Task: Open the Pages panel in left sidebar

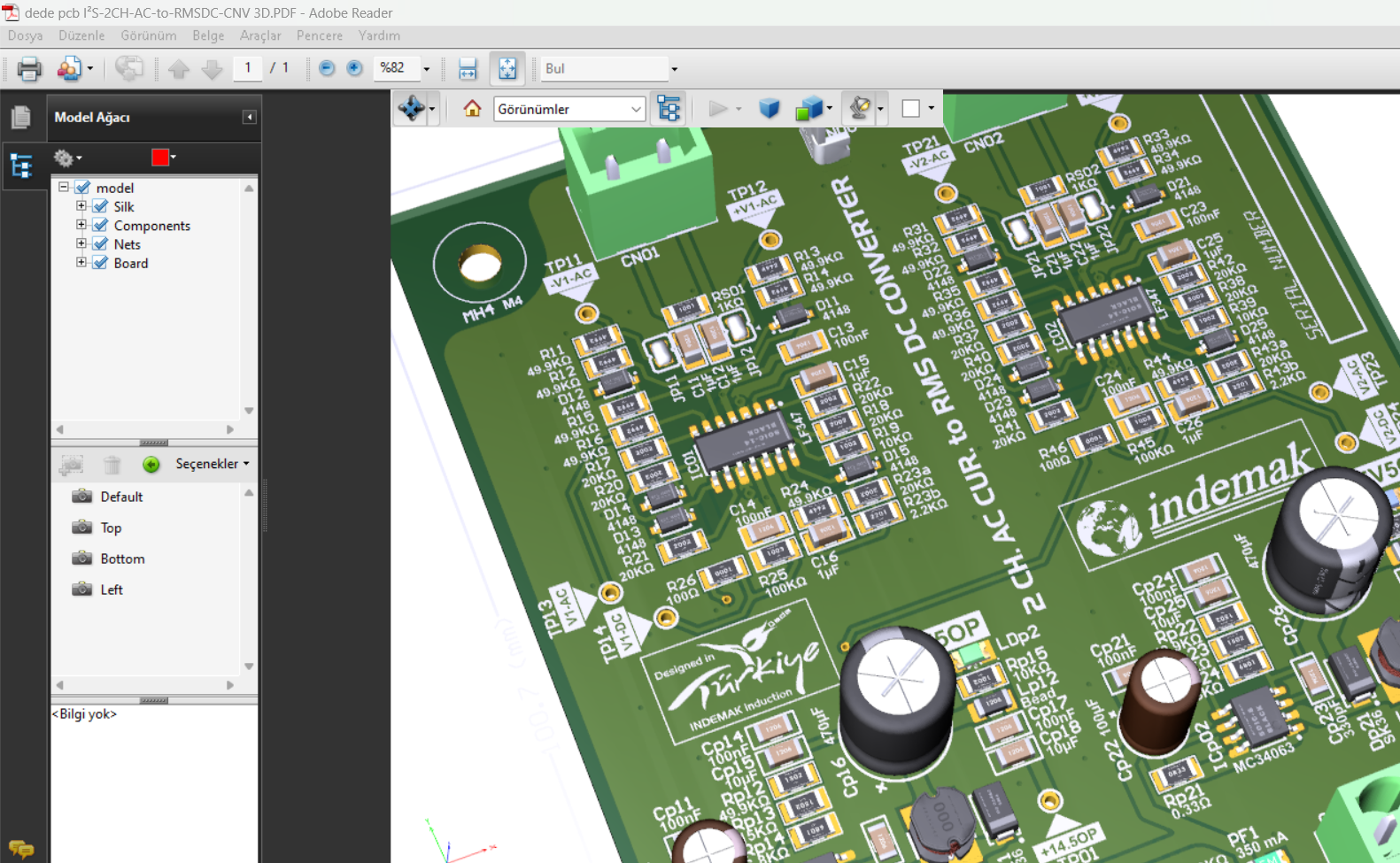Action: pyautogui.click(x=20, y=117)
